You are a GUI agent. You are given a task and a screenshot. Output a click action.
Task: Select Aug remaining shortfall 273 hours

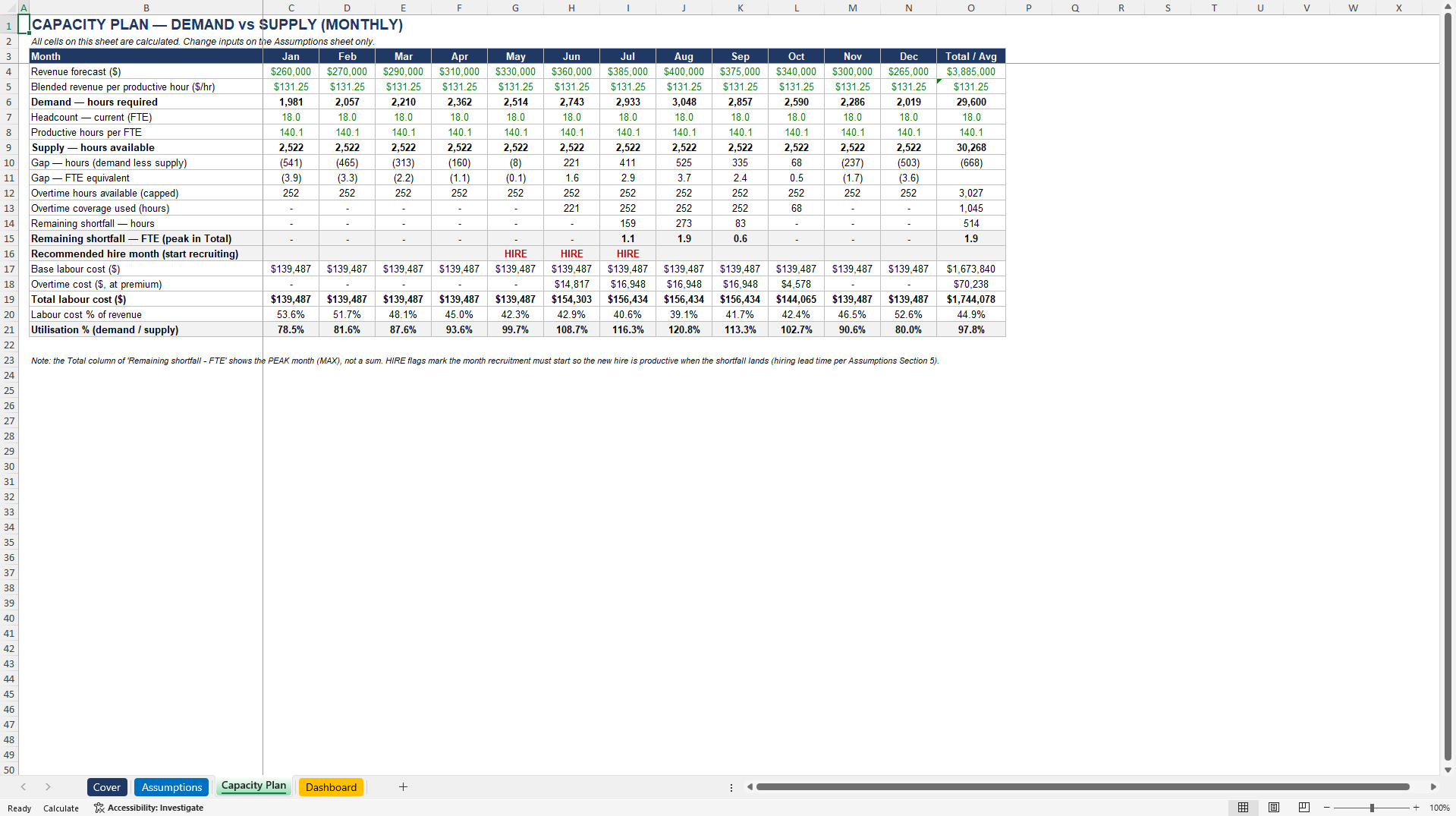click(684, 223)
